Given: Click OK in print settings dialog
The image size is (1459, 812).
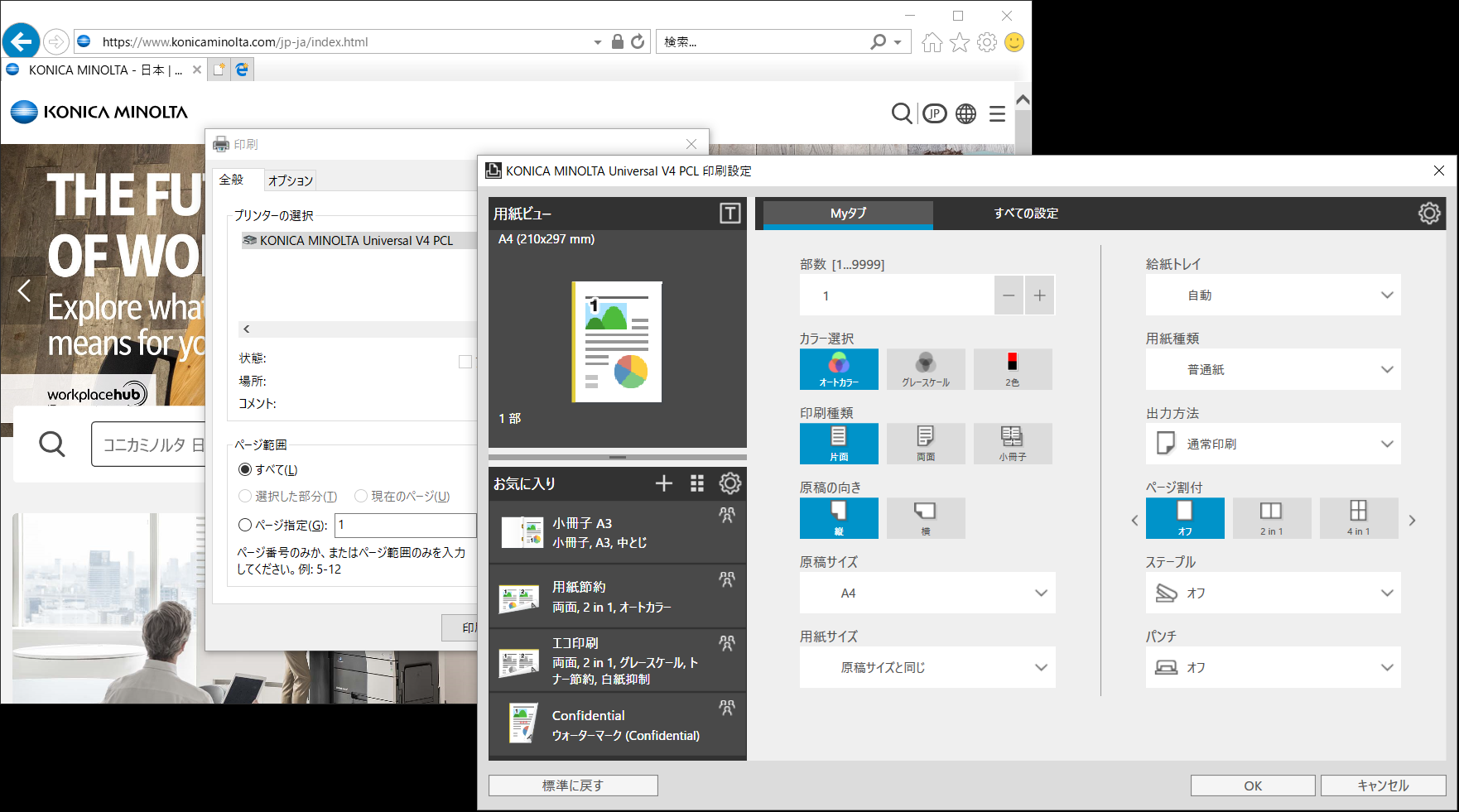Looking at the screenshot, I should (1253, 786).
